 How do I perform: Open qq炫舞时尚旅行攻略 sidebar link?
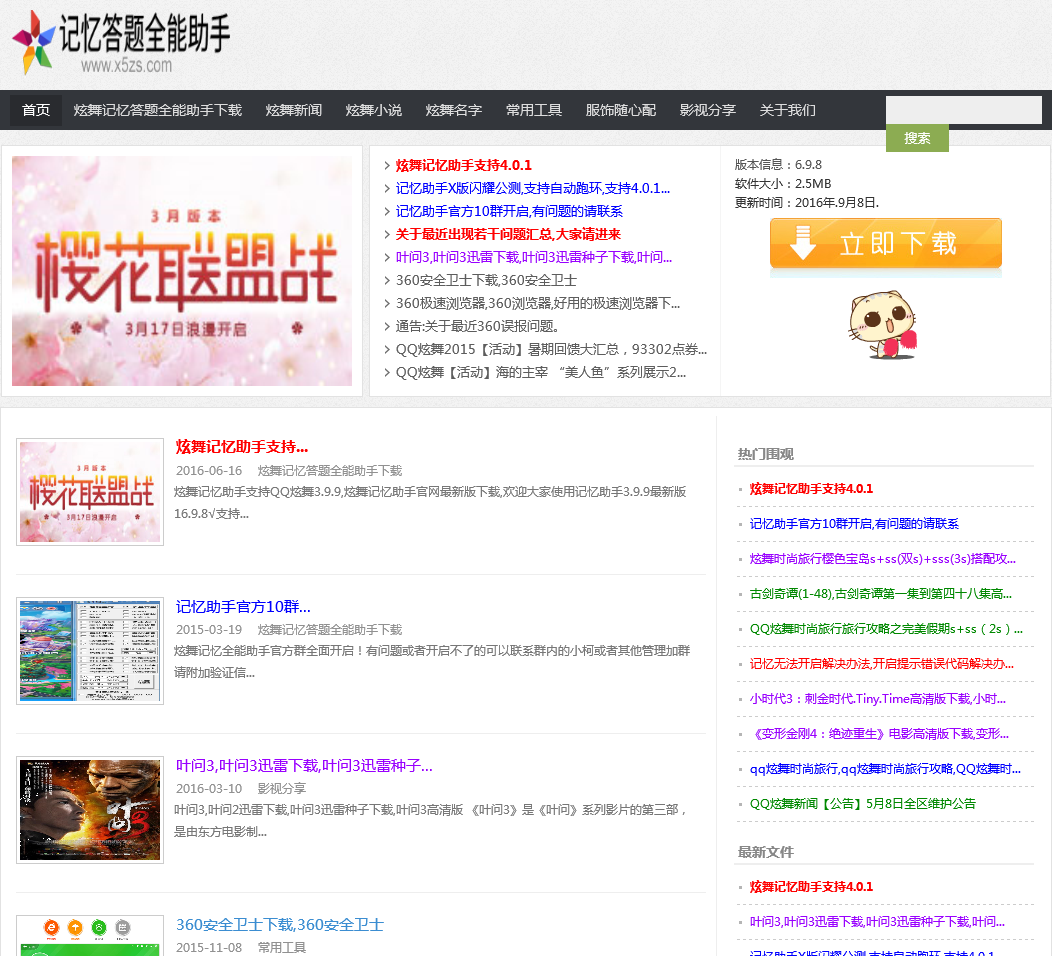pos(886,769)
